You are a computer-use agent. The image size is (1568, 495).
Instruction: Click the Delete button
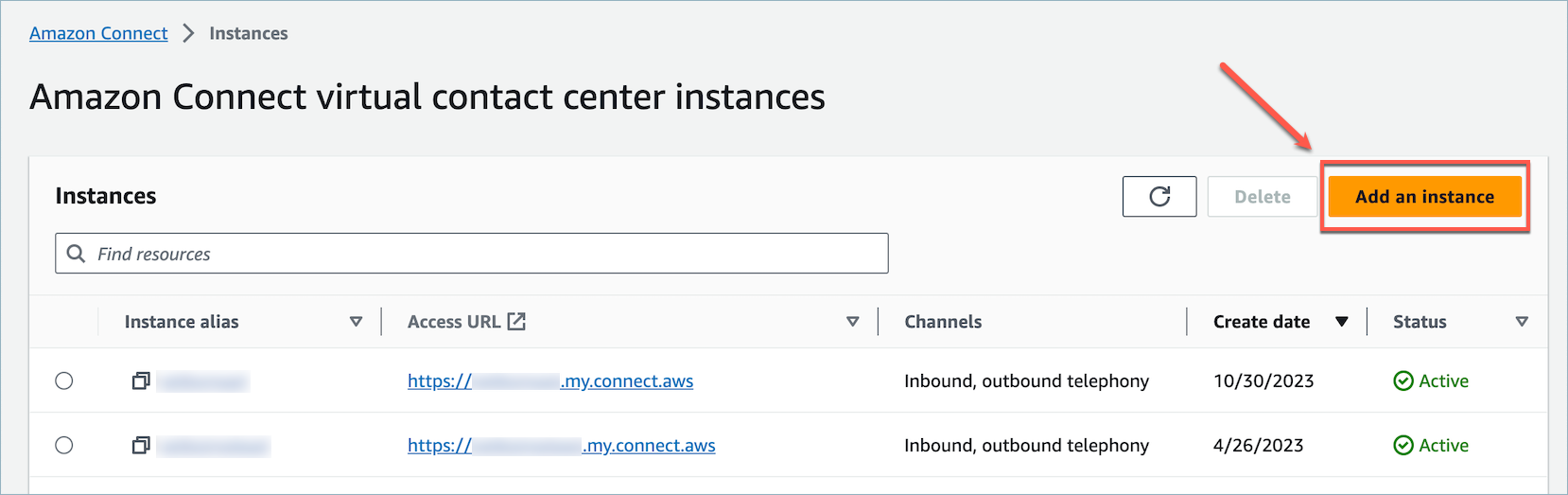click(1262, 196)
